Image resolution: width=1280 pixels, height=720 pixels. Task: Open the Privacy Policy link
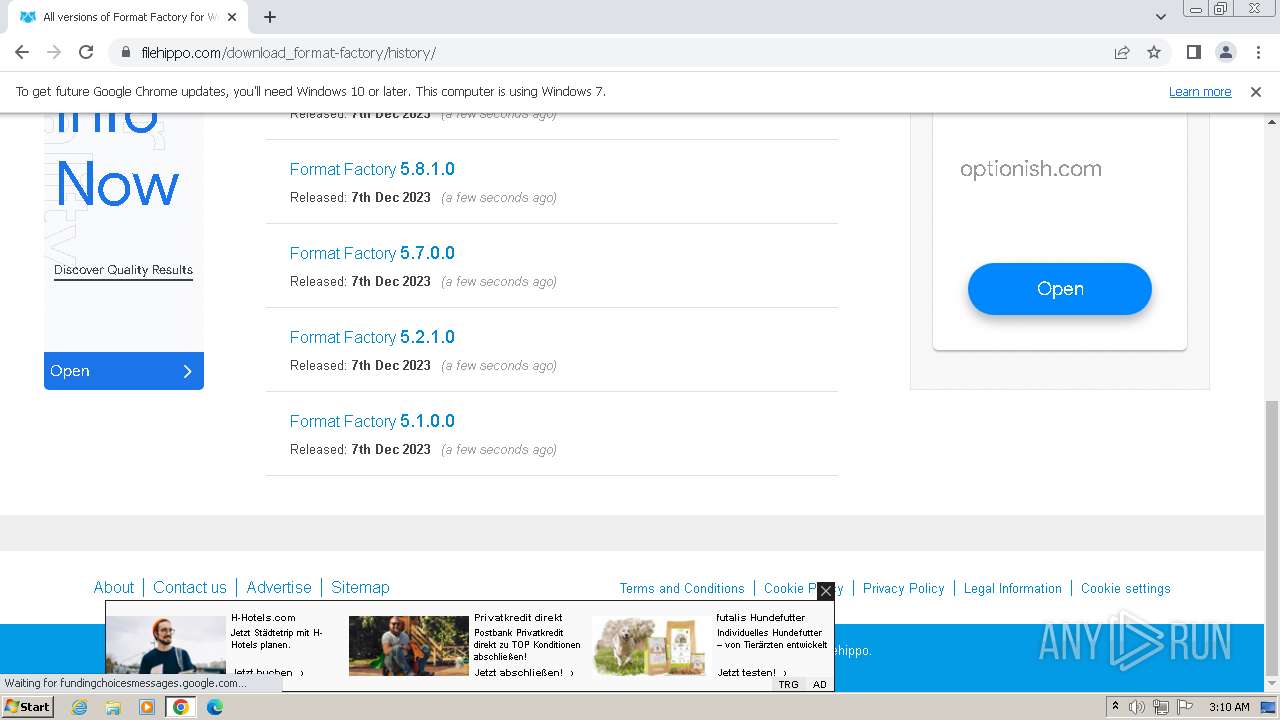click(904, 589)
